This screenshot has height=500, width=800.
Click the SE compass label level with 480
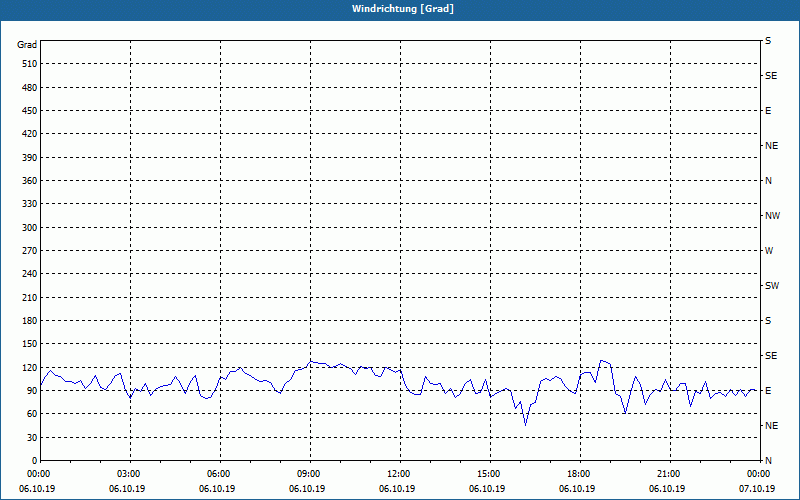click(771, 76)
